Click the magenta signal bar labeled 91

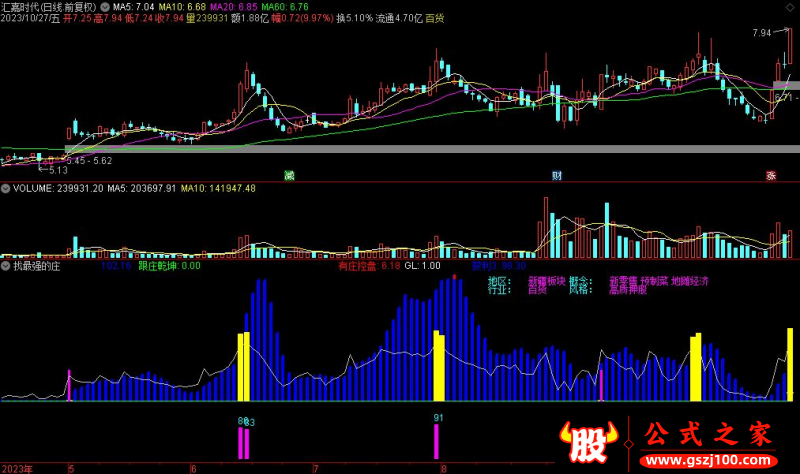point(436,442)
